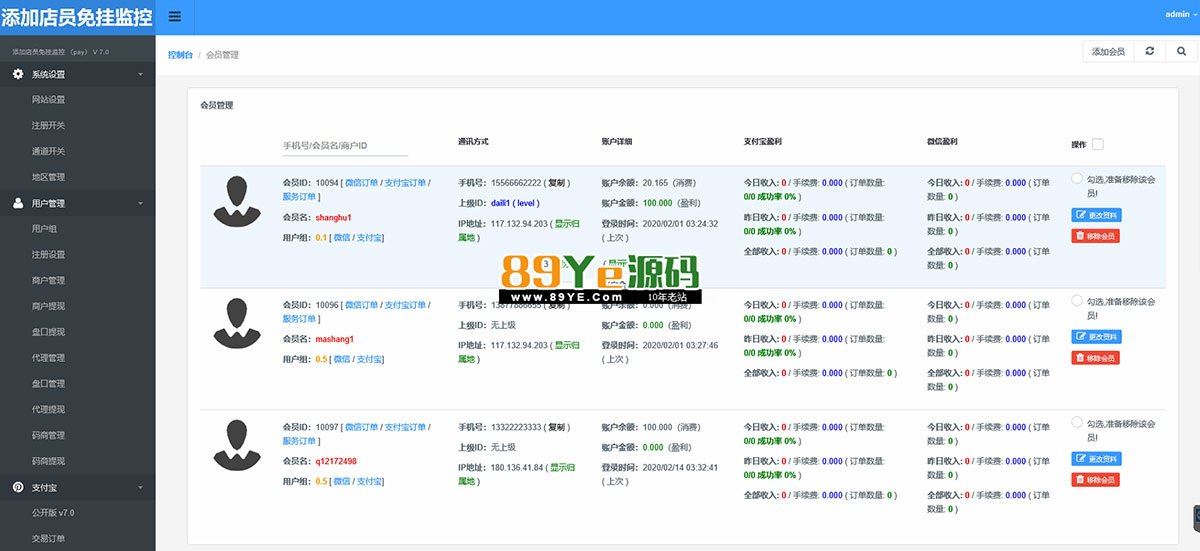1200x551 pixels.
Task: Open 商户管理 in the sidebar
Action: [48, 280]
